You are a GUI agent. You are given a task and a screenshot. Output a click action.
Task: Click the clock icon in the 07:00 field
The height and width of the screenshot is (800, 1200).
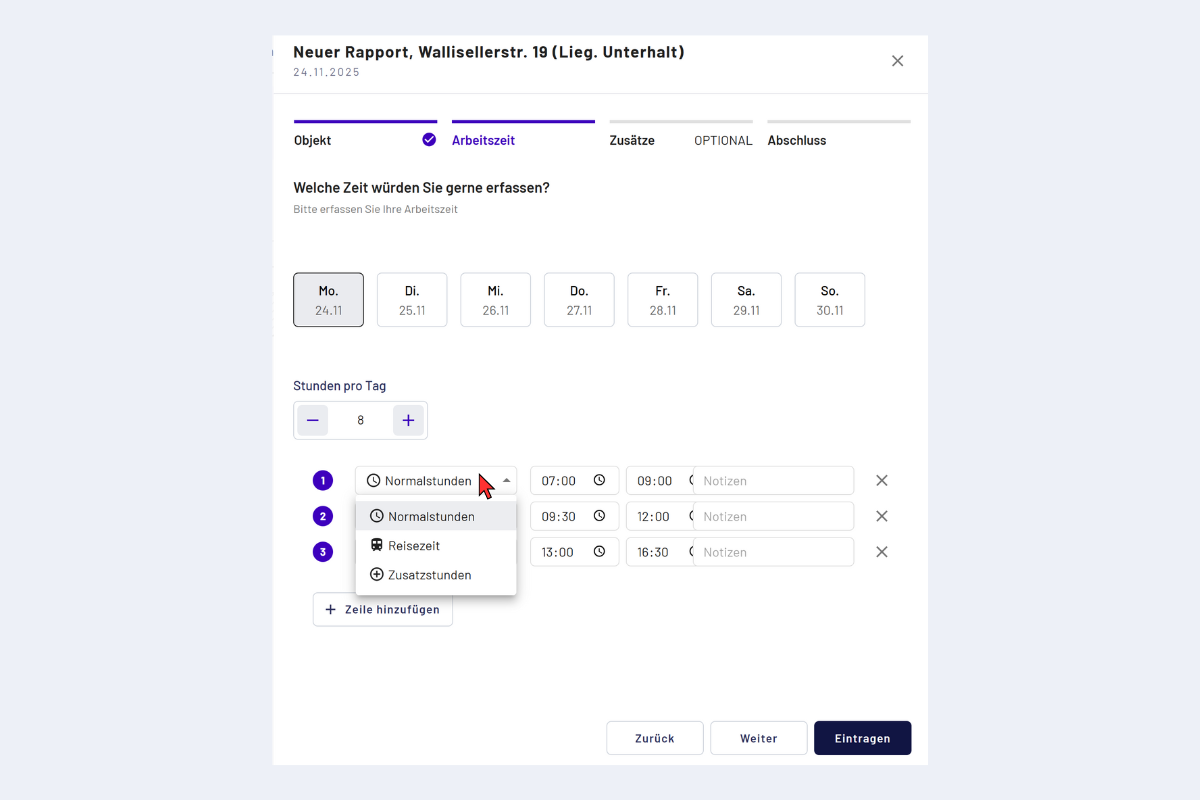[x=599, y=480]
